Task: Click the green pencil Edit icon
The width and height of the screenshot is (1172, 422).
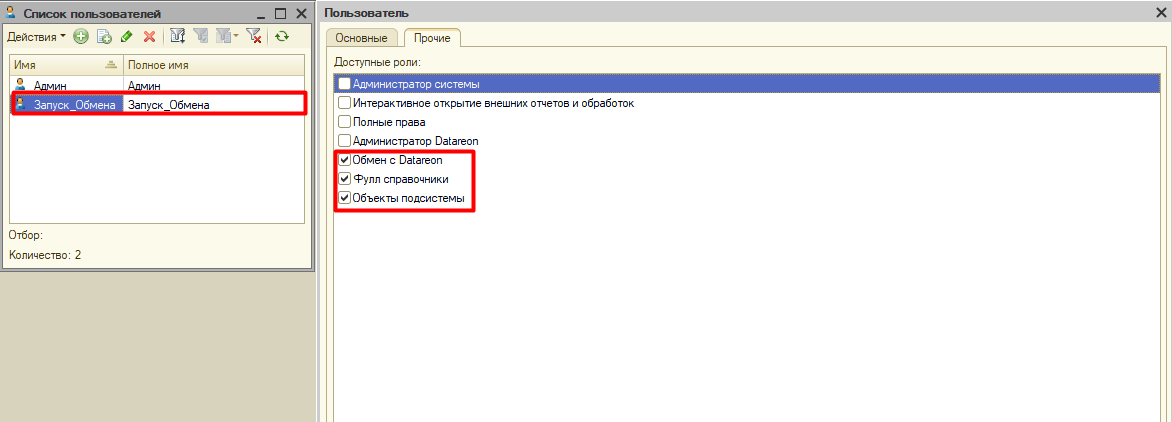Action: [x=126, y=37]
